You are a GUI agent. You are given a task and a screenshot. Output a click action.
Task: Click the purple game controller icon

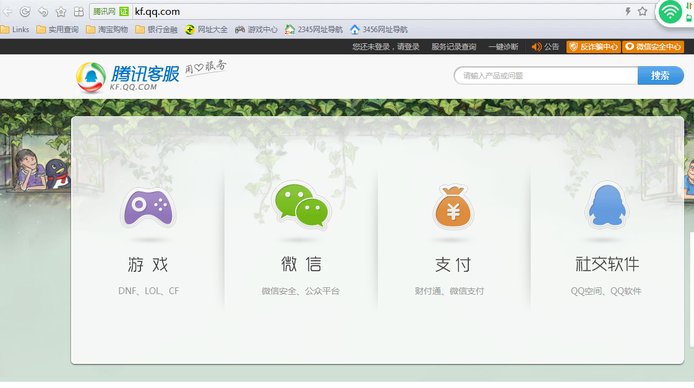pyautogui.click(x=148, y=207)
